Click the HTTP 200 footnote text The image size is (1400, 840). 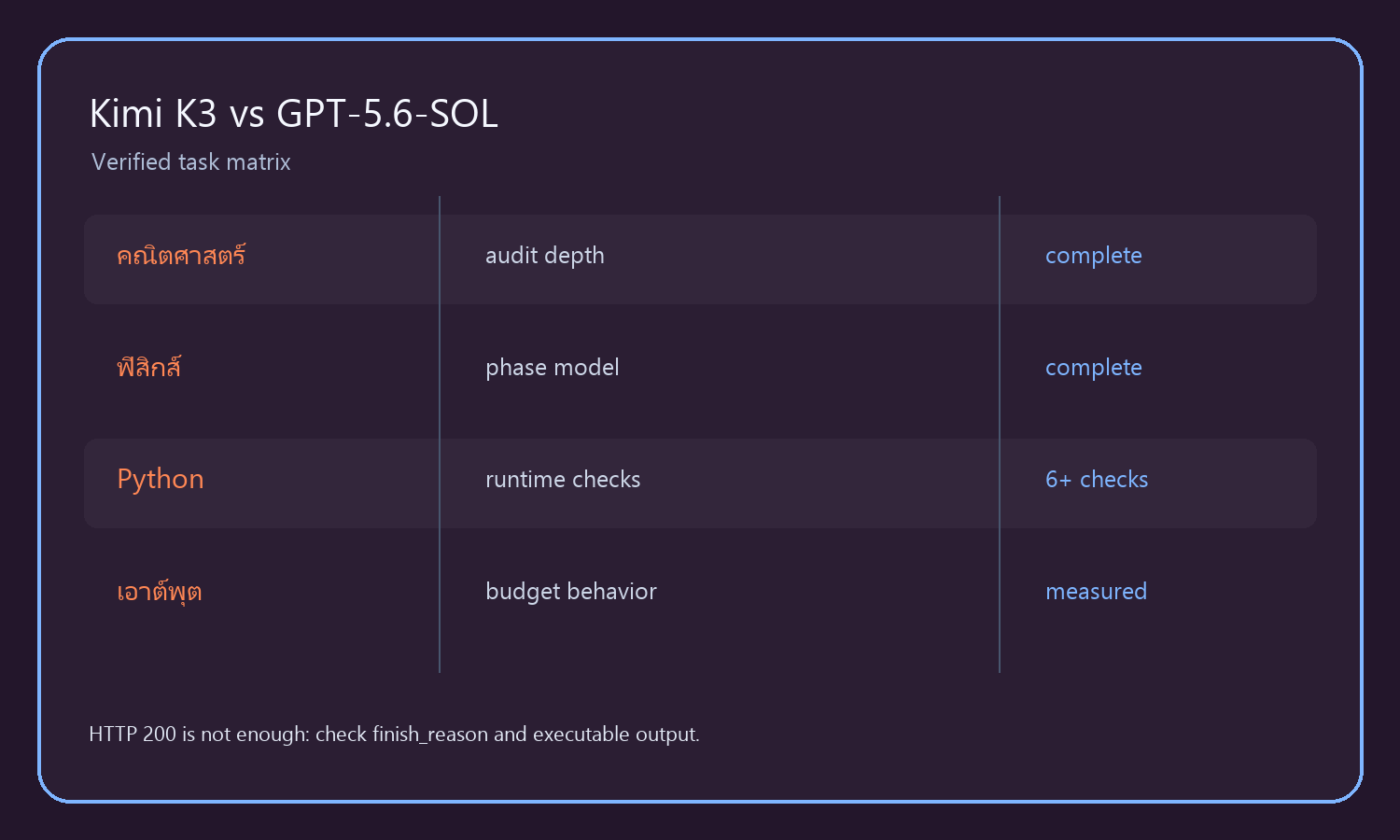point(394,735)
